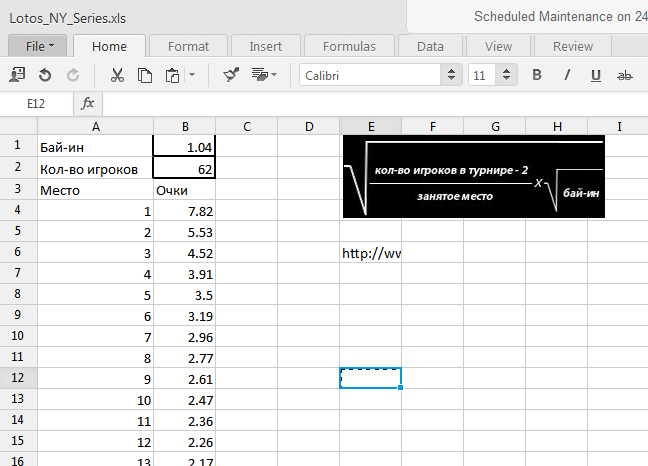Open the Review tab
The height and width of the screenshot is (466, 648).
tap(573, 46)
